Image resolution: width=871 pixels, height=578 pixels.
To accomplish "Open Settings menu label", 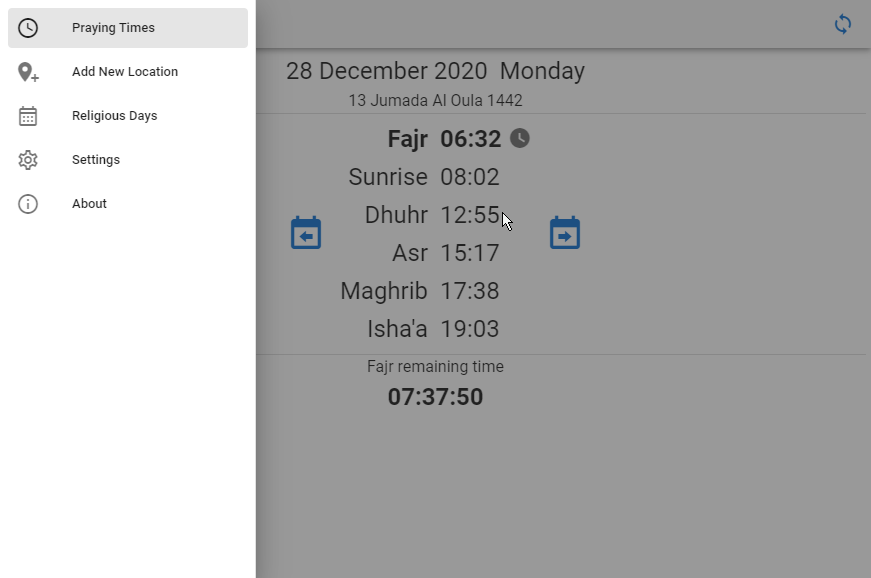I will tap(96, 160).
